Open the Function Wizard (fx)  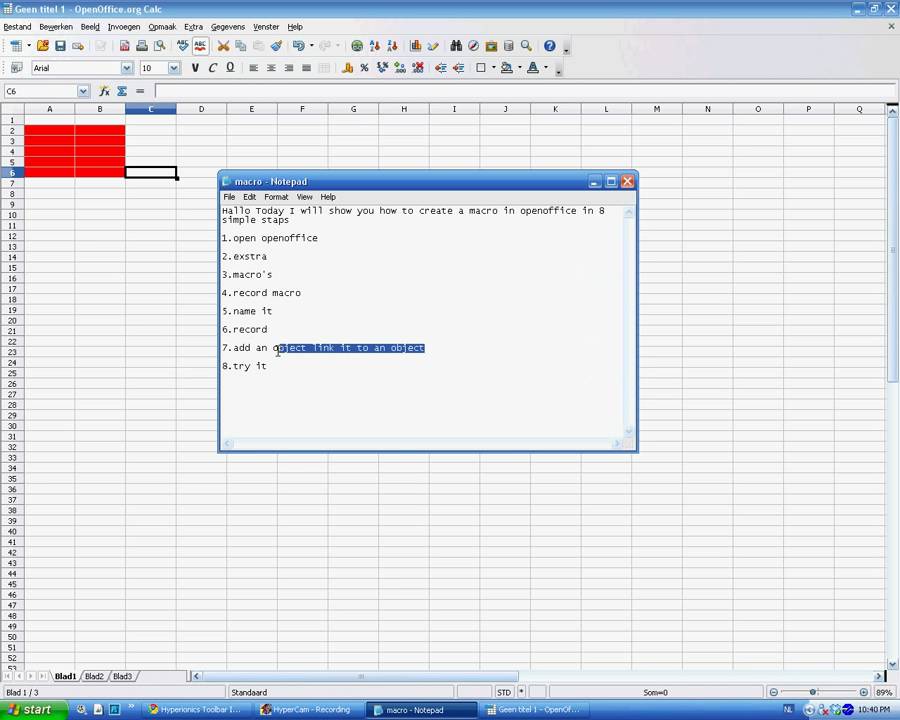104,91
